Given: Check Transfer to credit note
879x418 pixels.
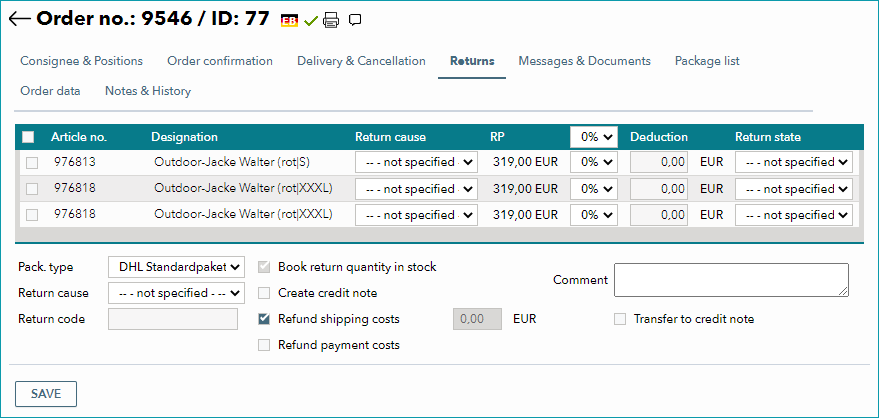Looking at the screenshot, I should point(619,319).
